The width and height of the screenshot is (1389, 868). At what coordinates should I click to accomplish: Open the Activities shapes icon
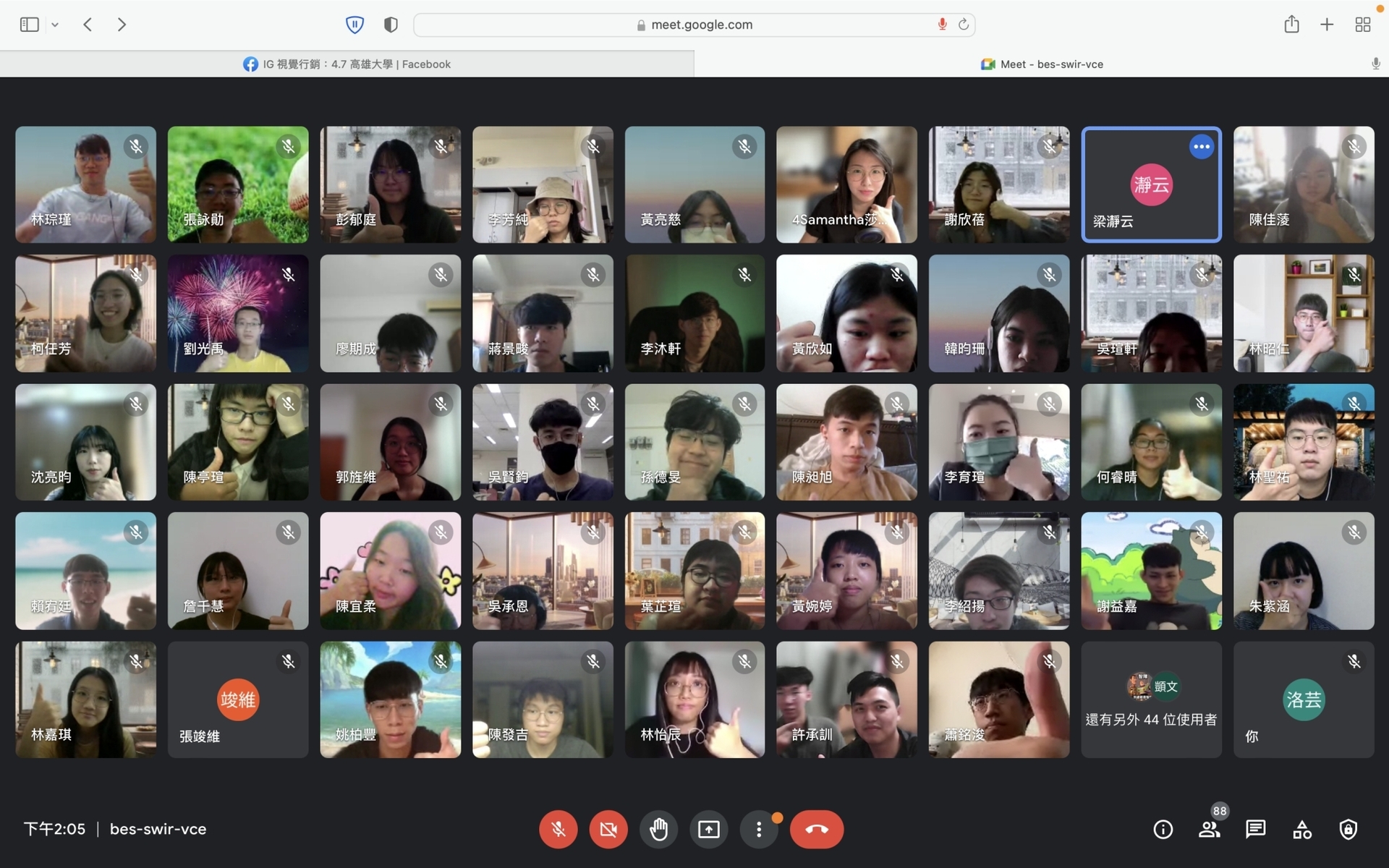(x=1301, y=829)
